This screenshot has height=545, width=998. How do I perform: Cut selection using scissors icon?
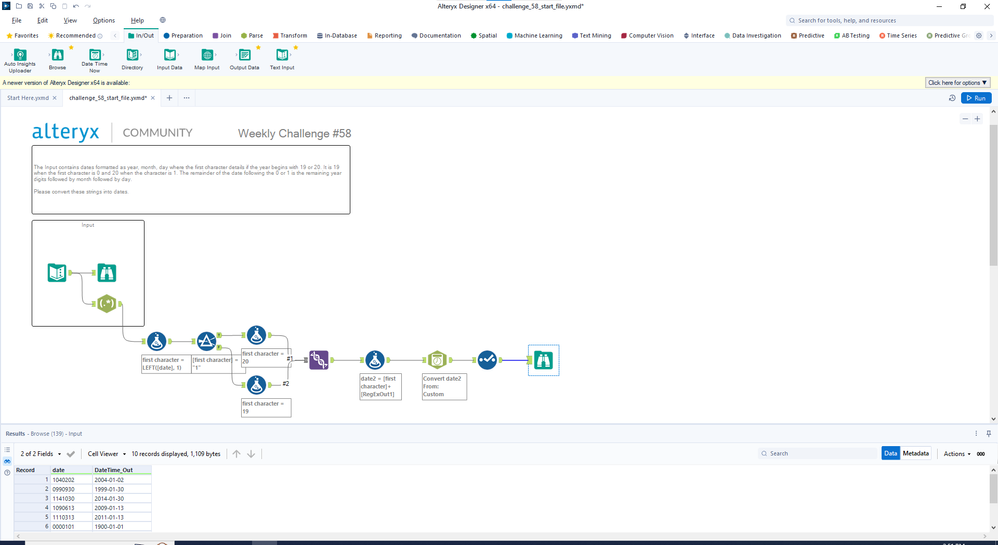41,6
